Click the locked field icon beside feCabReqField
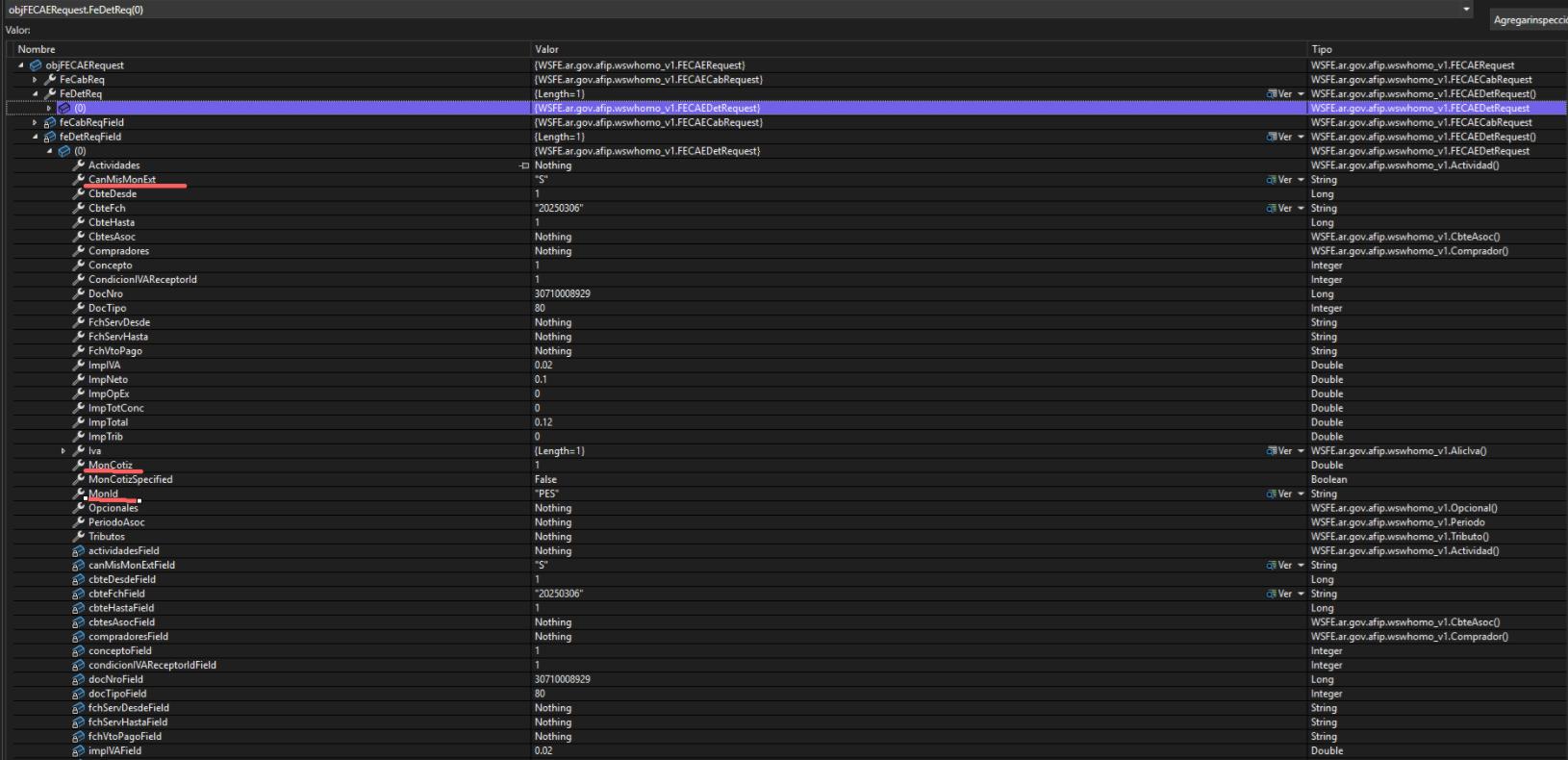This screenshot has height=760, width=1568. (50, 123)
